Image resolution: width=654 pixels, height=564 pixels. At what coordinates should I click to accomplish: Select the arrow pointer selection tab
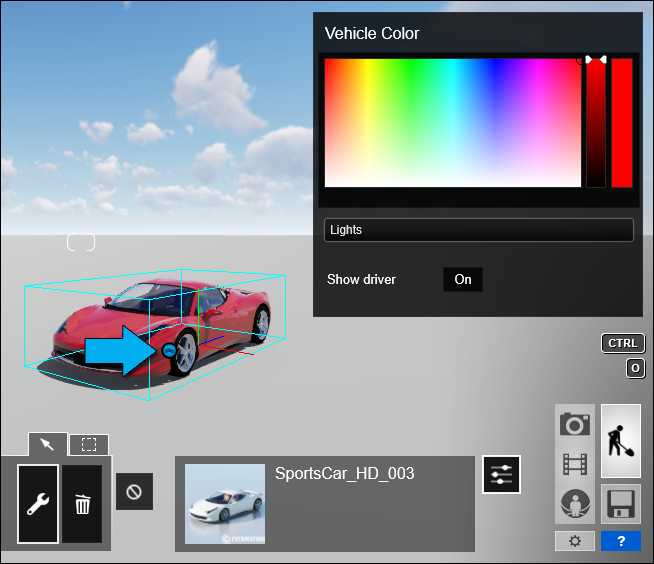tap(48, 445)
